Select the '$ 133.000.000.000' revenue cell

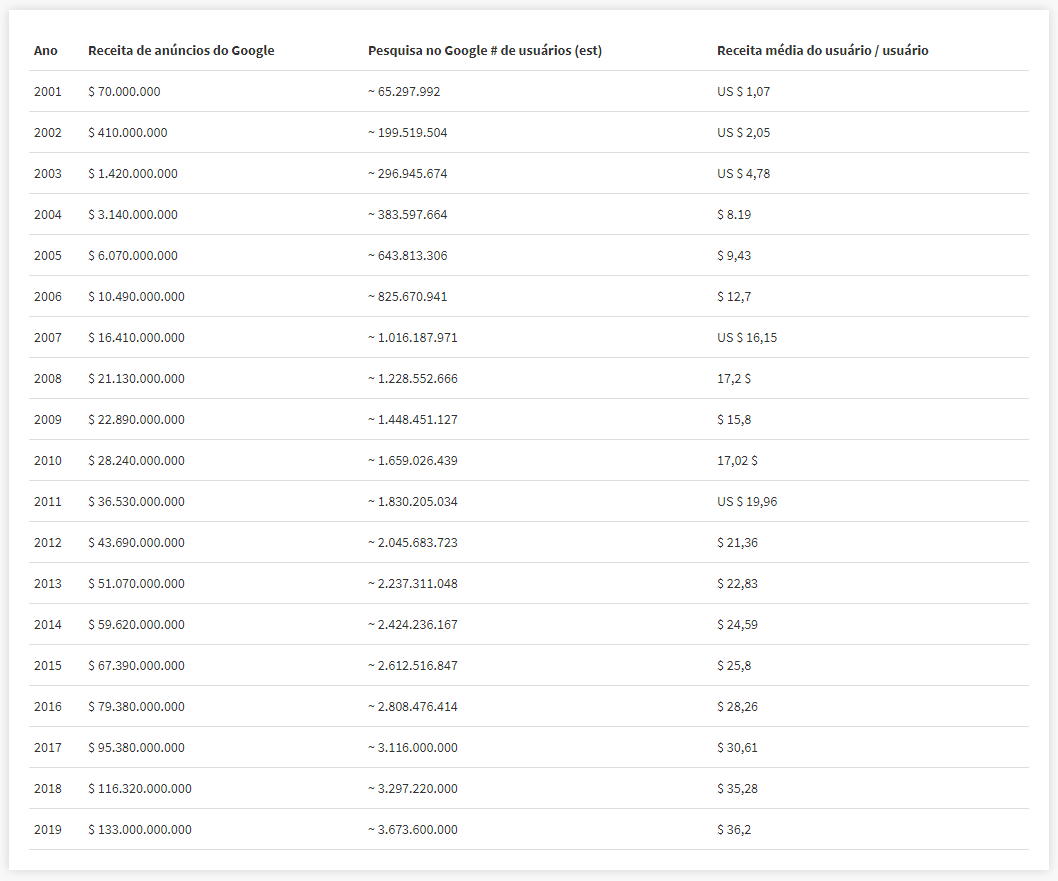point(140,830)
